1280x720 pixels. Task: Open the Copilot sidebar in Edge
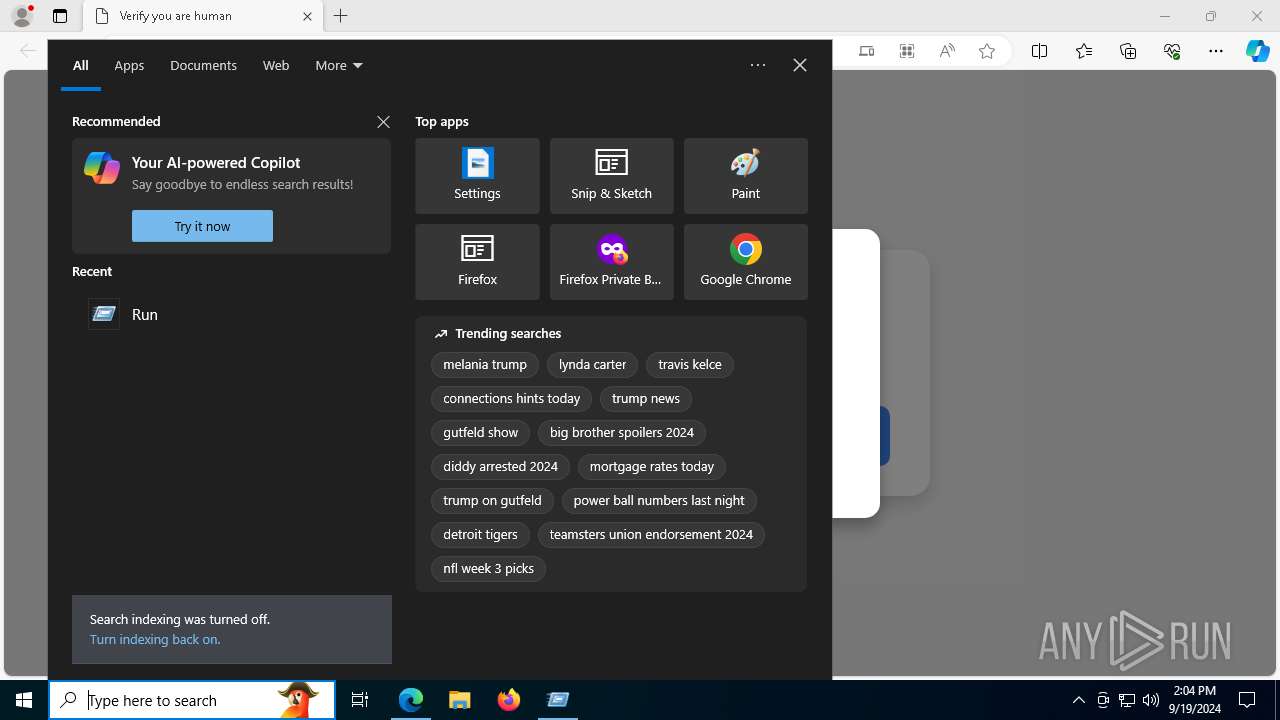point(1258,52)
